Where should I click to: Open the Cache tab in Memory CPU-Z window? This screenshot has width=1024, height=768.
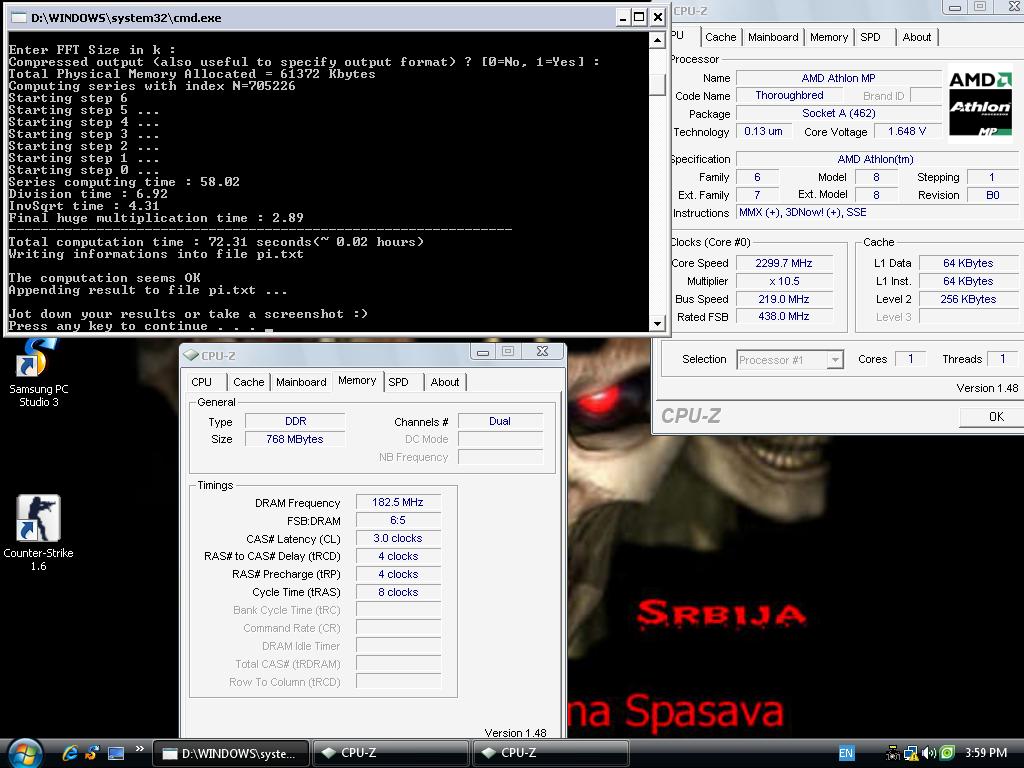(x=249, y=382)
